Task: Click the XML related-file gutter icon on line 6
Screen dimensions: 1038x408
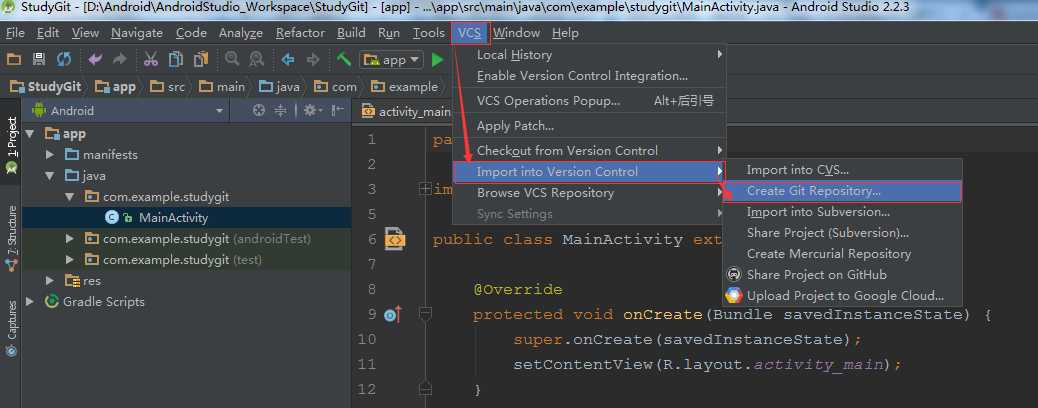Action: tap(395, 239)
